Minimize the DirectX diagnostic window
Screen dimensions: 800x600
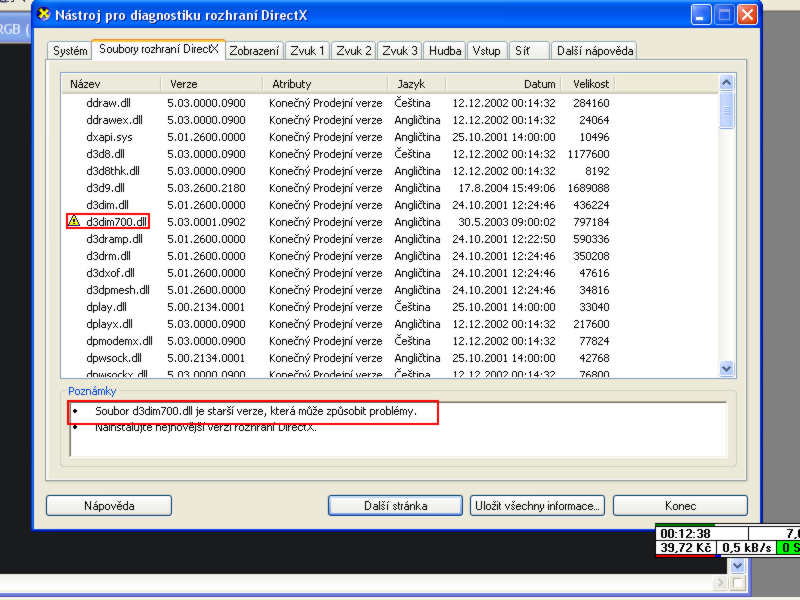point(701,15)
